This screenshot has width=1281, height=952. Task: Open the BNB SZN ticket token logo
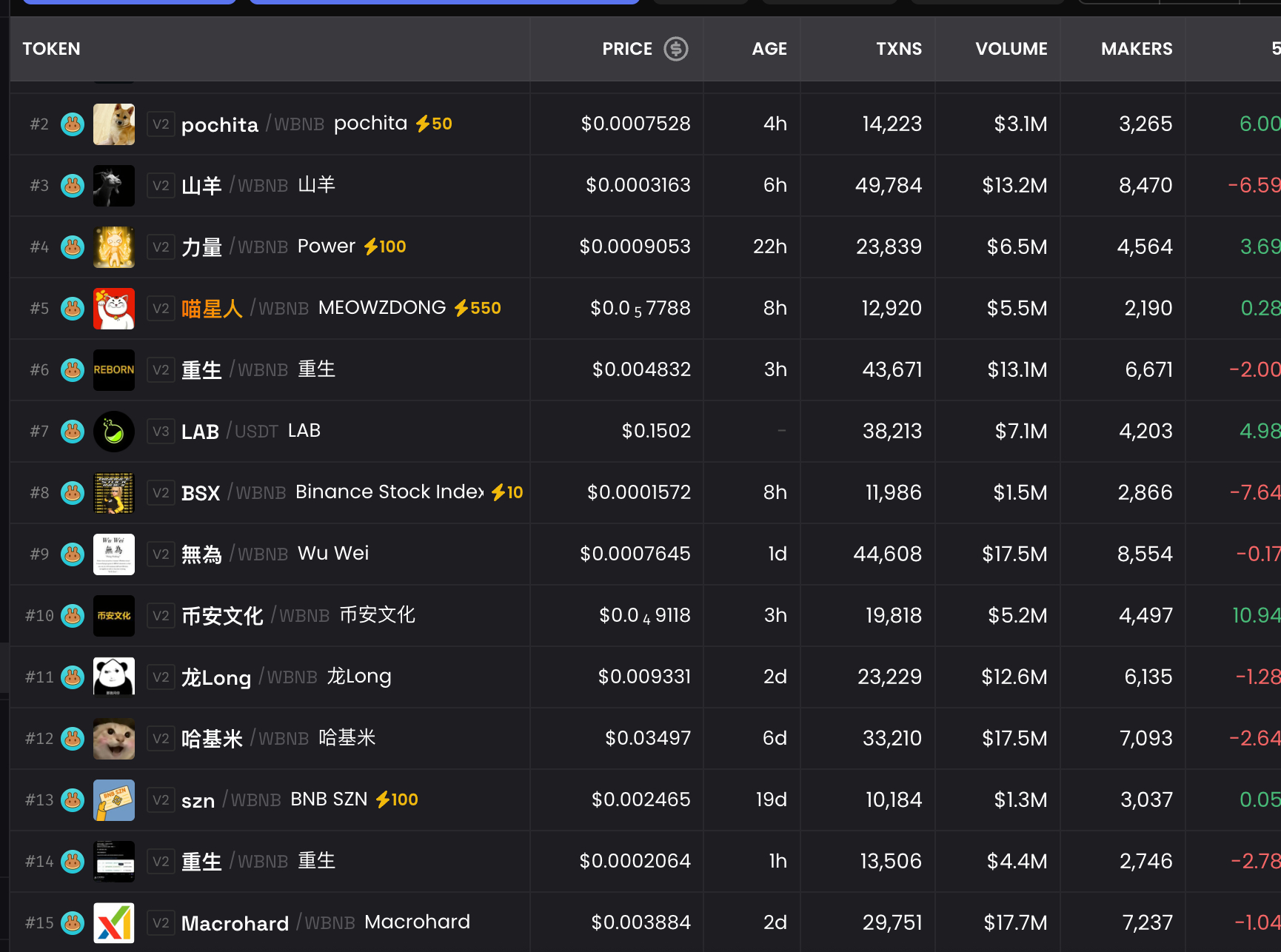point(114,800)
